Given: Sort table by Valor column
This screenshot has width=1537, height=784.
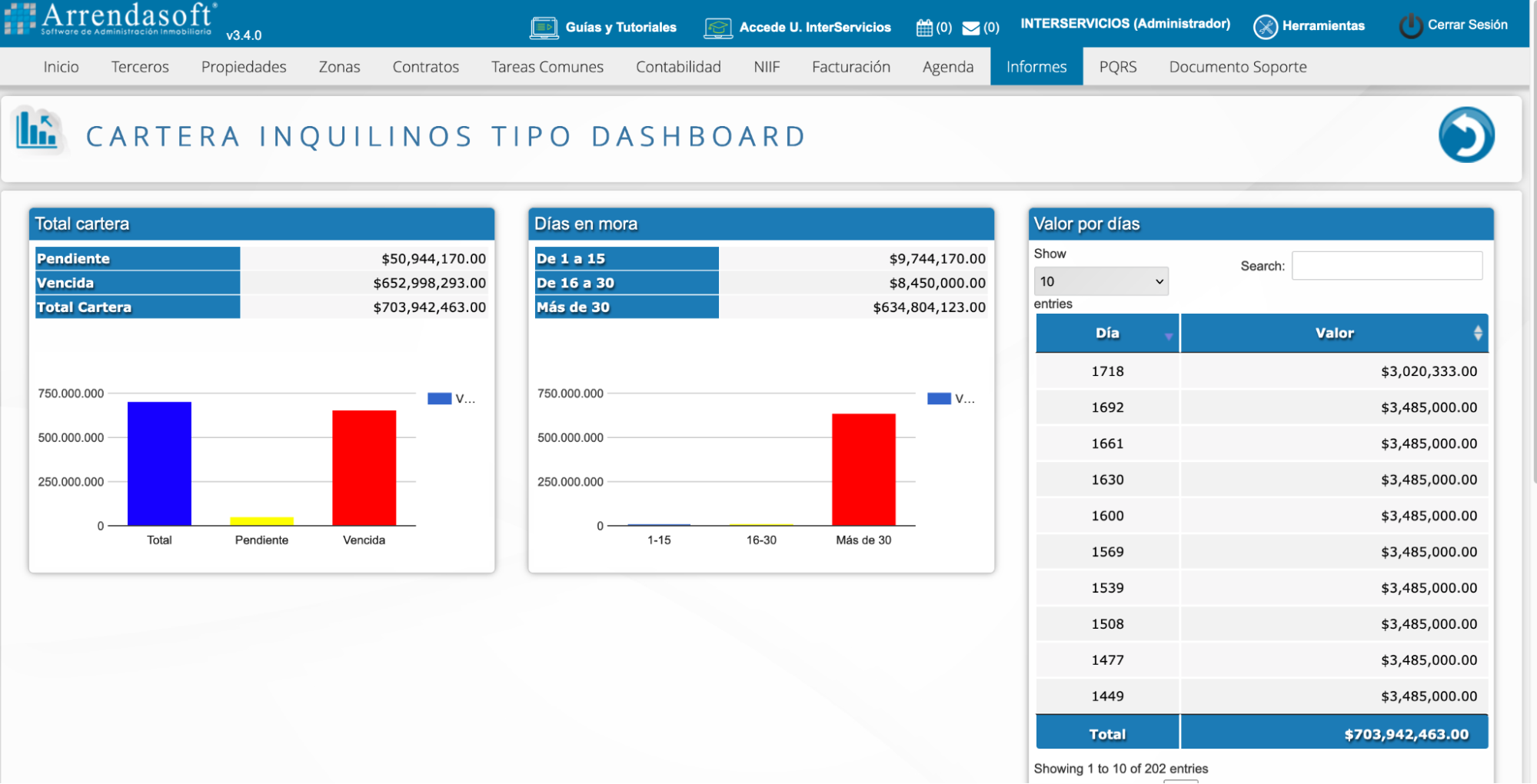Looking at the screenshot, I should pos(1334,333).
